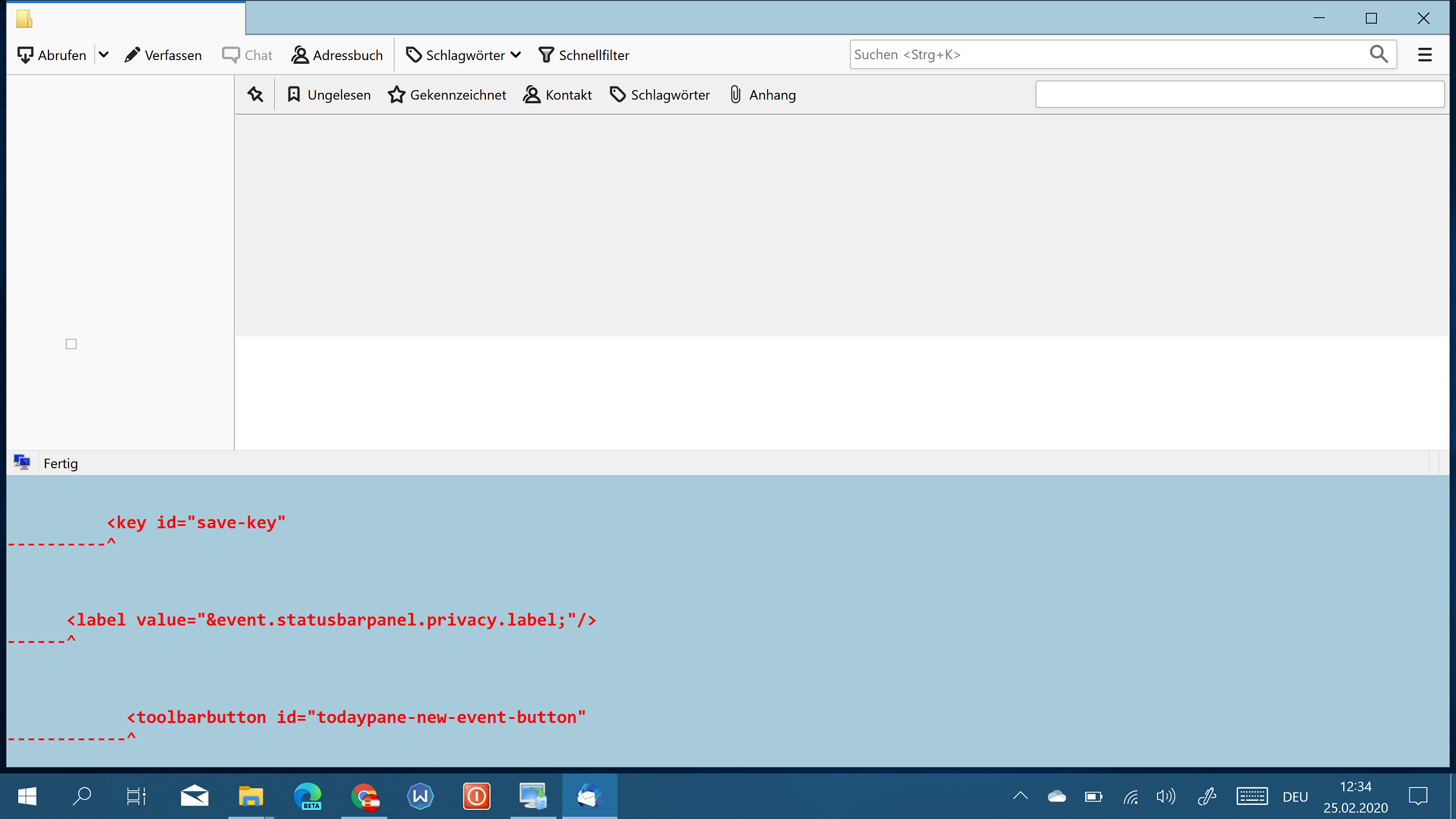Expand the Schlagwörter toolbar dropdown
This screenshot has height=819, width=1456.
pos(463,55)
